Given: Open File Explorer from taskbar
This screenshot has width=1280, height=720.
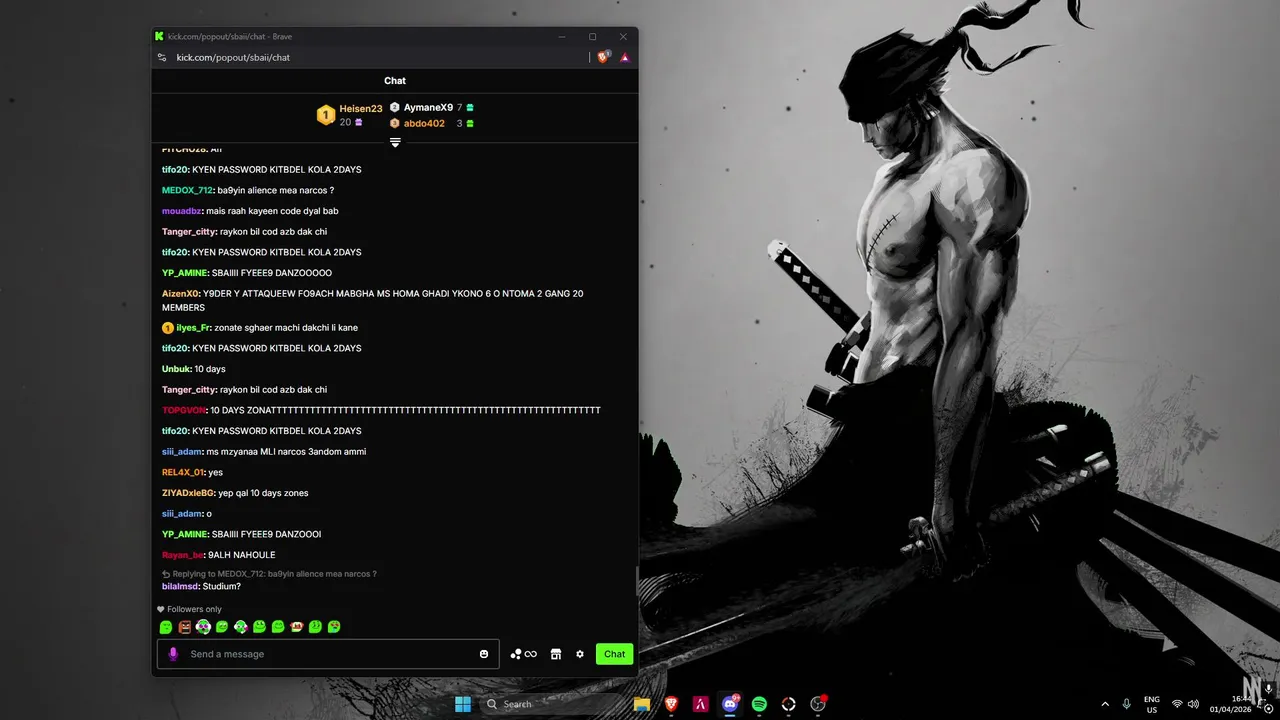Looking at the screenshot, I should pyautogui.click(x=642, y=704).
